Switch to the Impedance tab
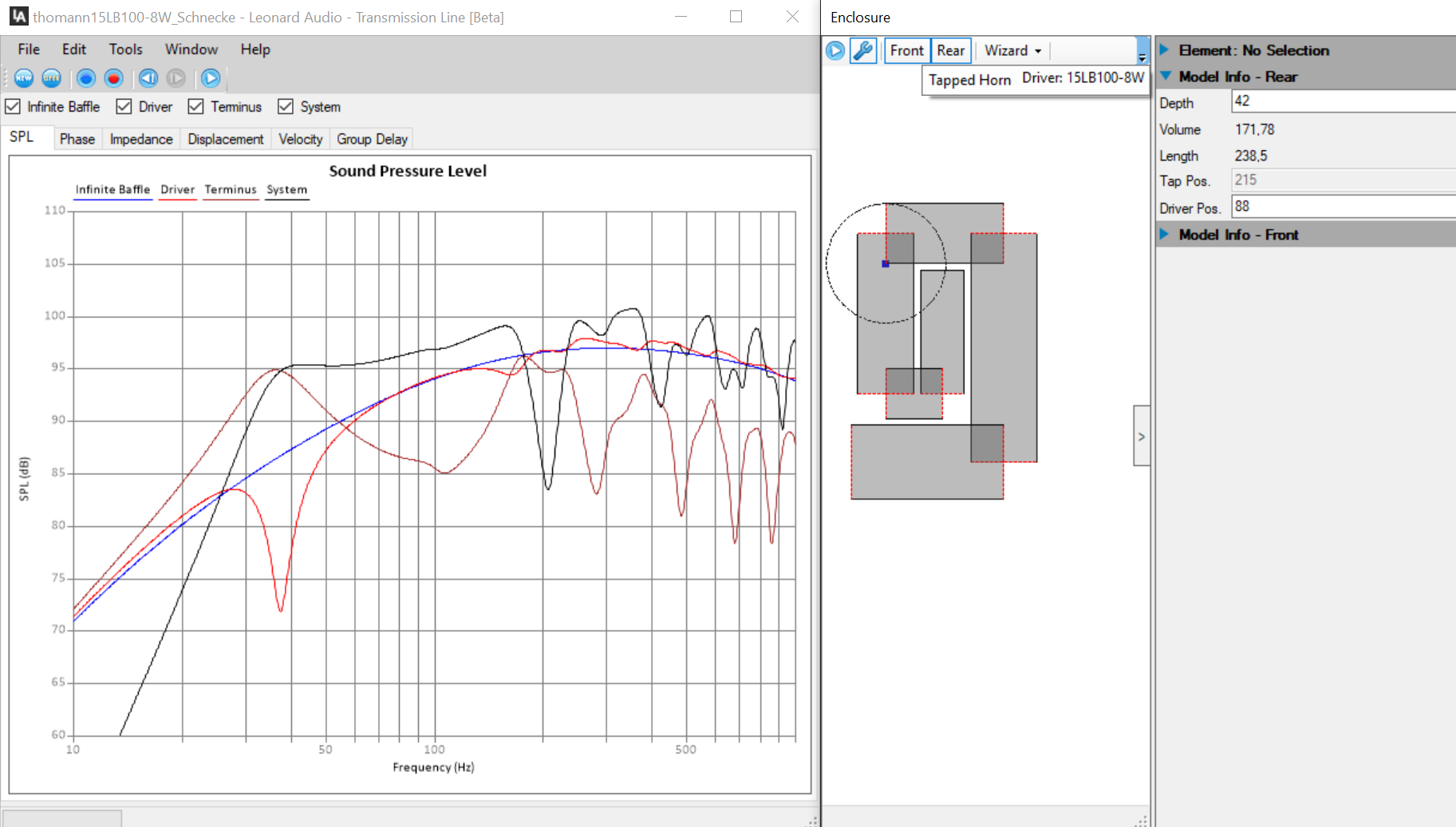Image resolution: width=1456 pixels, height=827 pixels. click(x=141, y=139)
